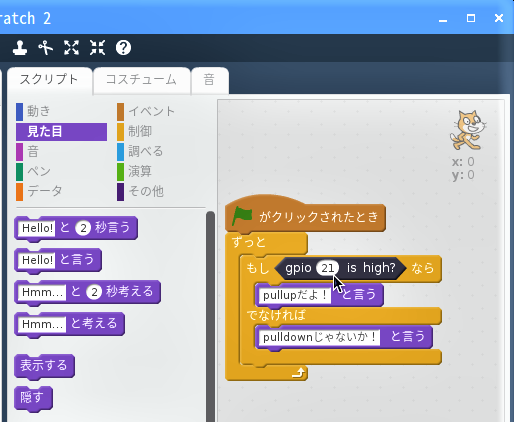Click the green flag icon on hat block
The height and width of the screenshot is (422, 514).
tap(242, 216)
